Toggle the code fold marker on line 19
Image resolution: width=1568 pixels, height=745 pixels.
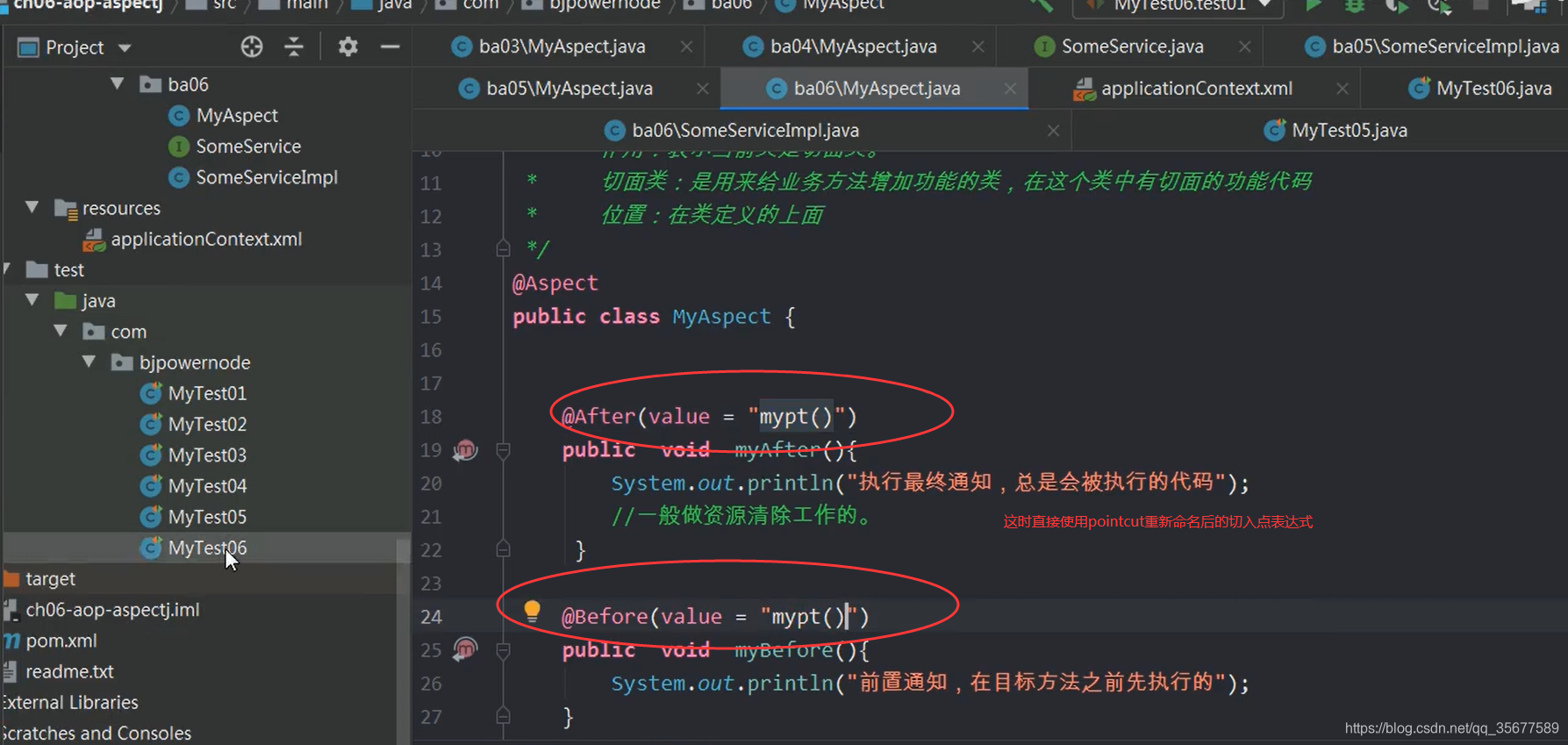click(503, 450)
